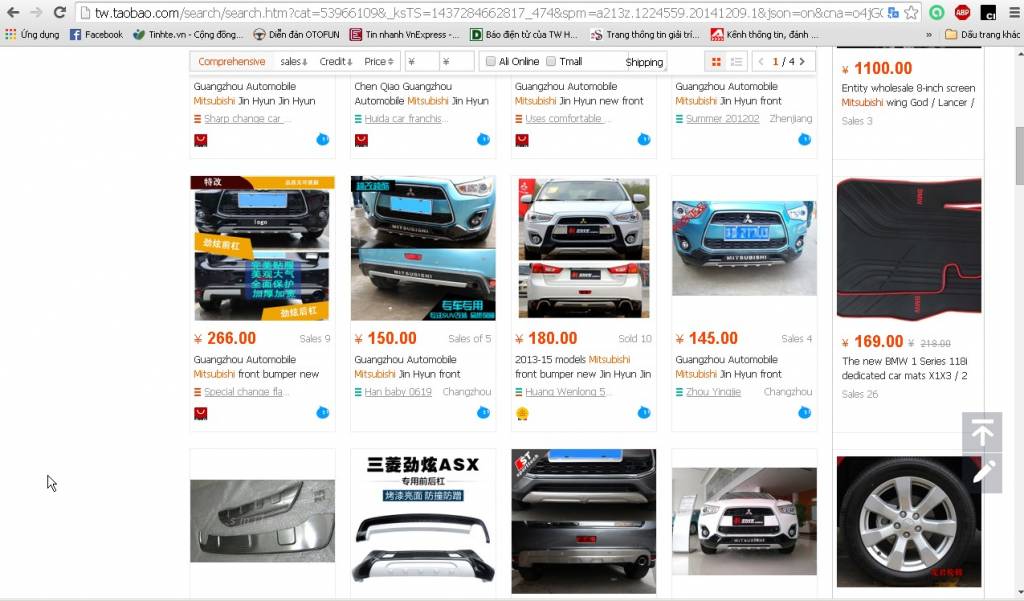Click Tmall badge under Sharp change car seller
This screenshot has height=601, width=1024.
tap(200, 140)
